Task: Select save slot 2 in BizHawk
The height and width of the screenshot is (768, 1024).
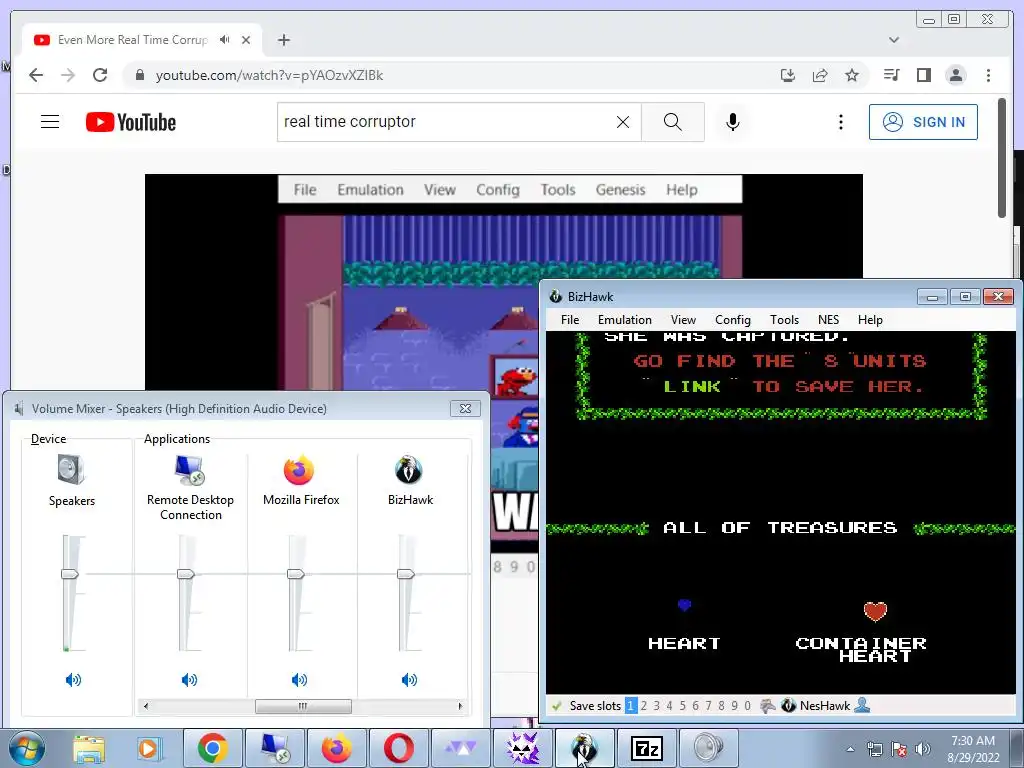Action: click(x=643, y=706)
